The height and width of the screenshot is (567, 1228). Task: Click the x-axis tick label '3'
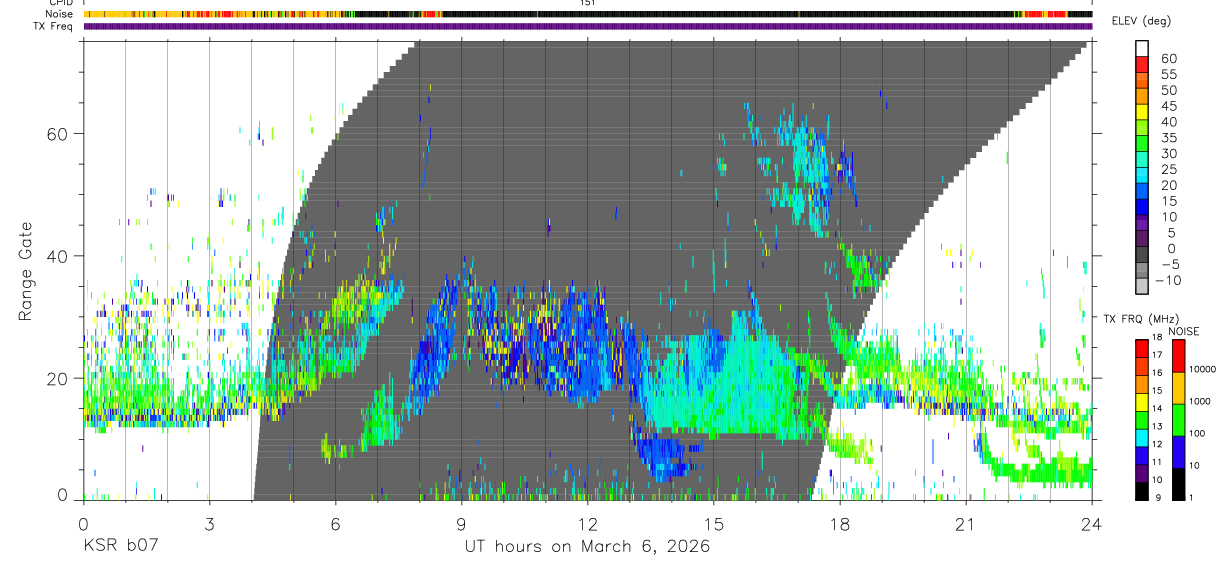click(x=209, y=524)
